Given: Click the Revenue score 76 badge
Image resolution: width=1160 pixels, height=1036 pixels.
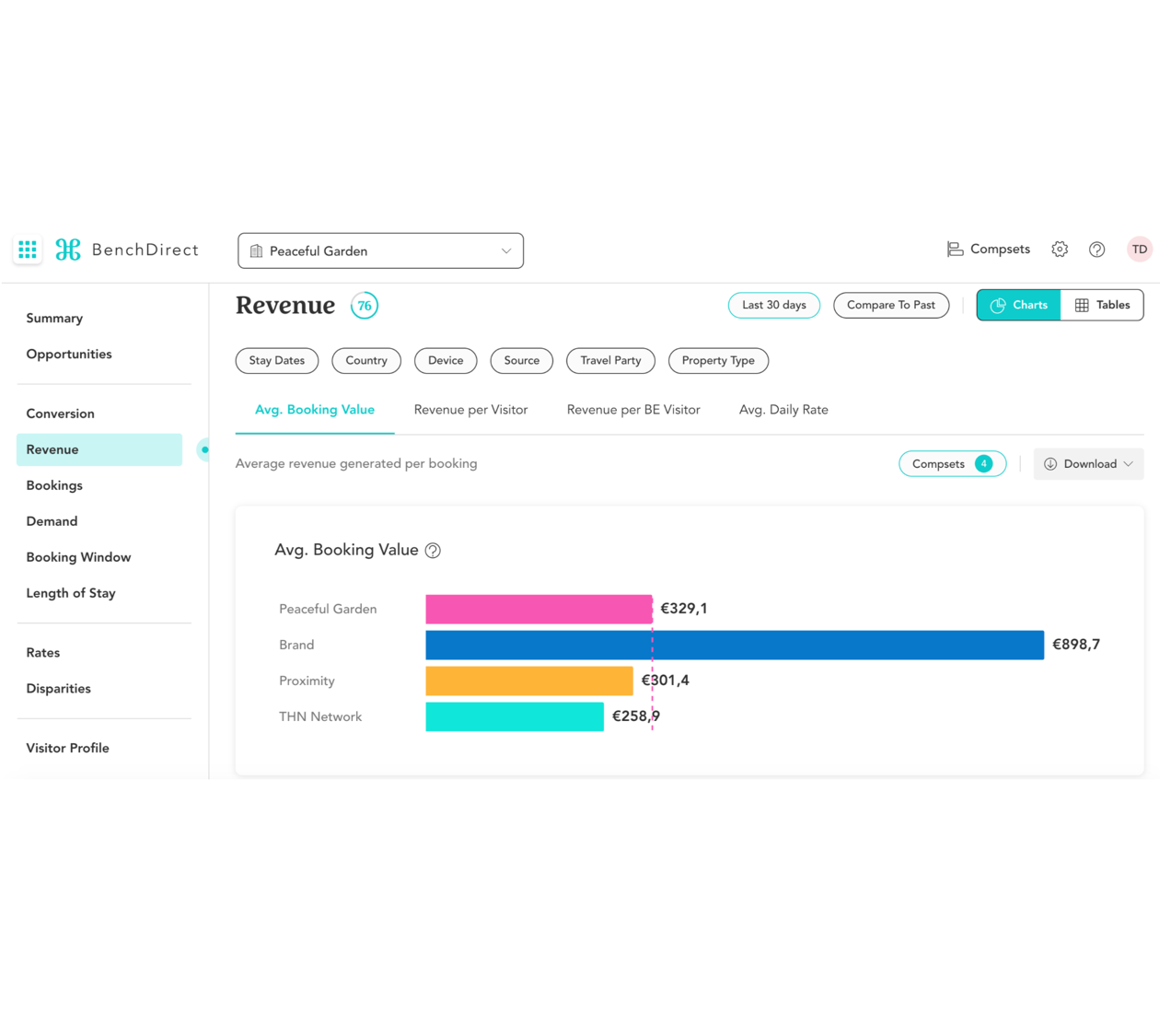Looking at the screenshot, I should 365,306.
